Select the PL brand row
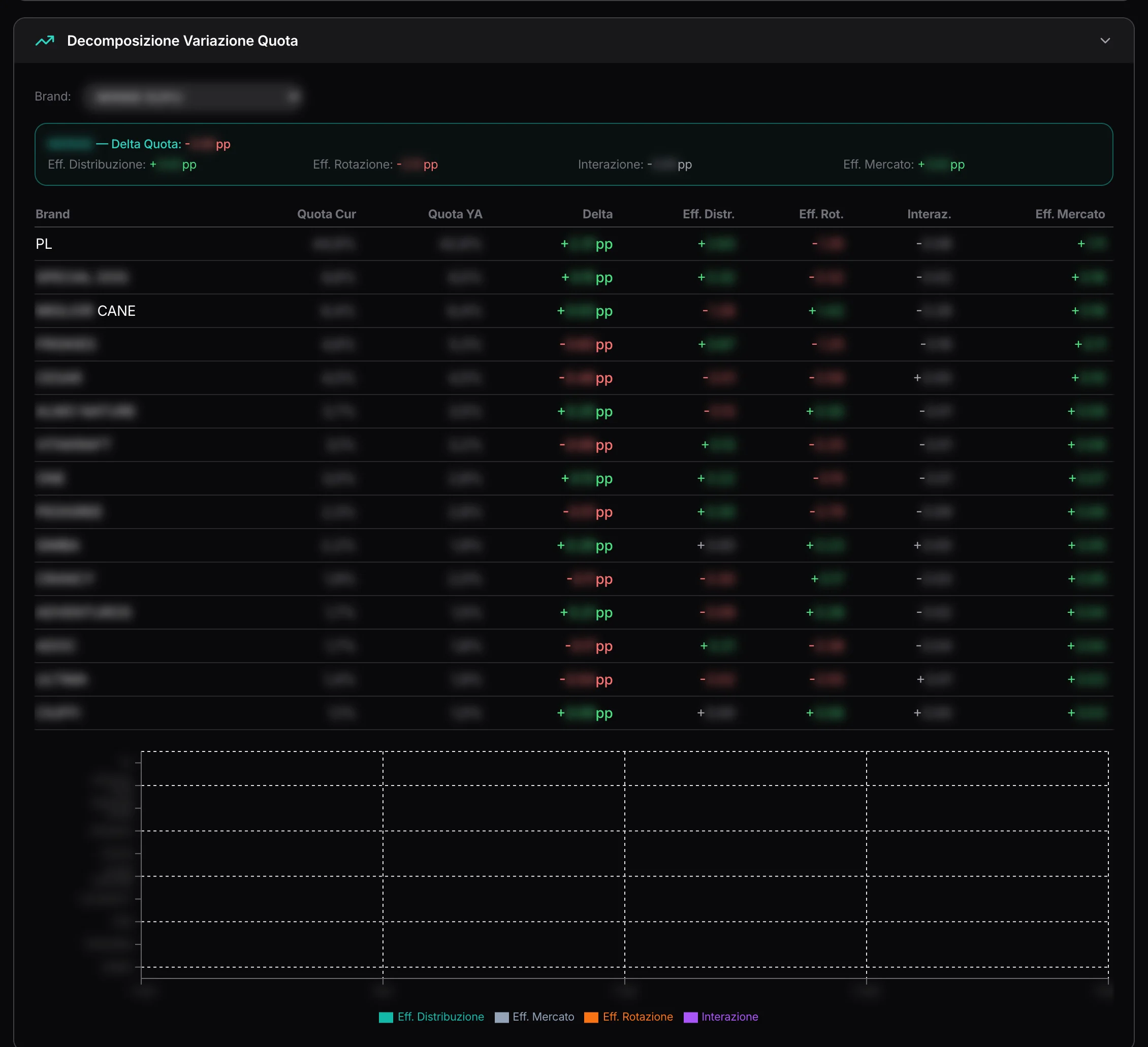This screenshot has width=1148, height=1047. point(573,244)
